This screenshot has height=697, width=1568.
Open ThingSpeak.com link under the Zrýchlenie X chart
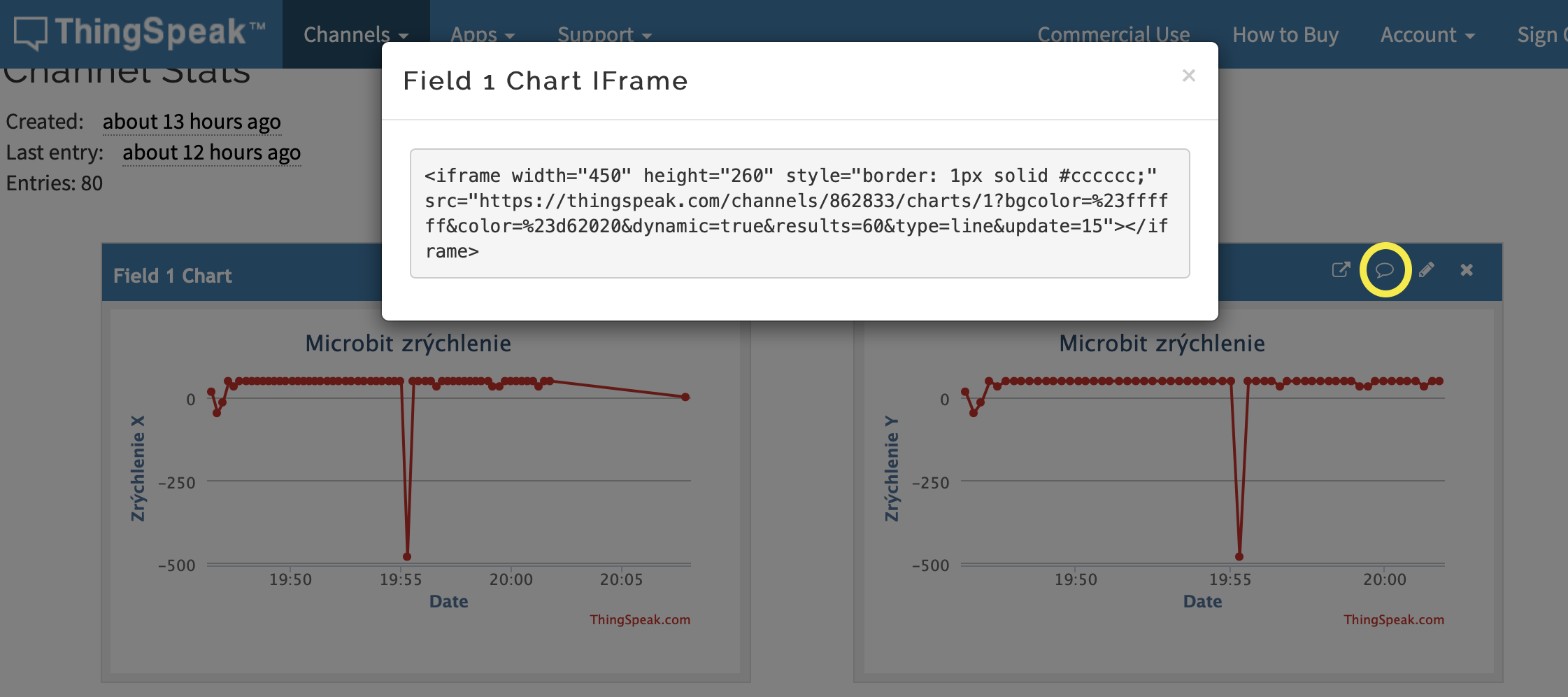[x=639, y=619]
